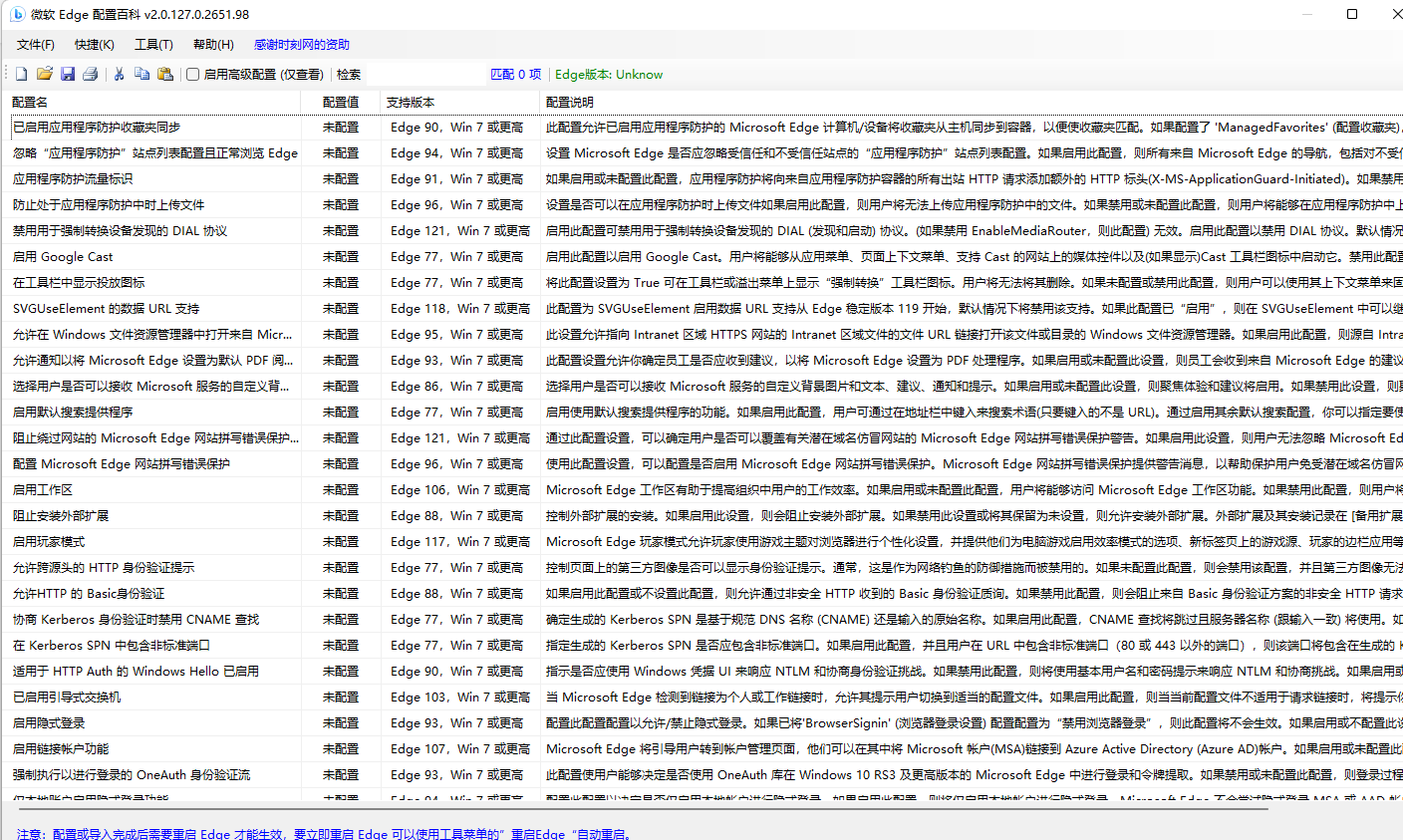Screen dimensions: 1403x840
Task: Click the 感谢时刻网的资助 link
Action: pos(302,44)
